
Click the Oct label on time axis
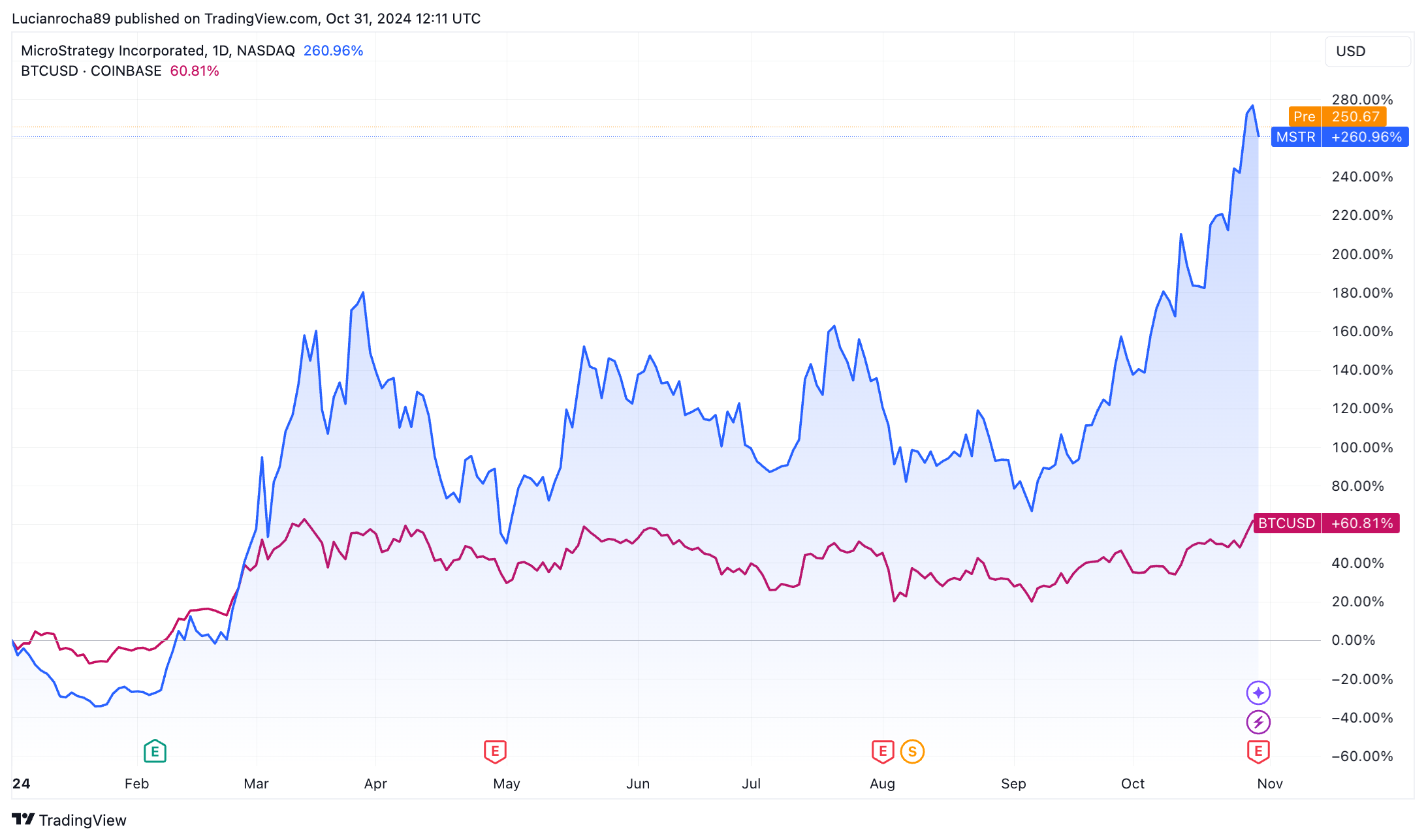(1133, 784)
